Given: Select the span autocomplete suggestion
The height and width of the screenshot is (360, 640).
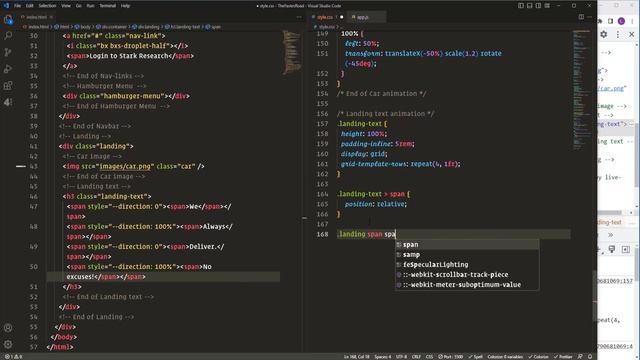Looking at the screenshot, I should pos(467,244).
